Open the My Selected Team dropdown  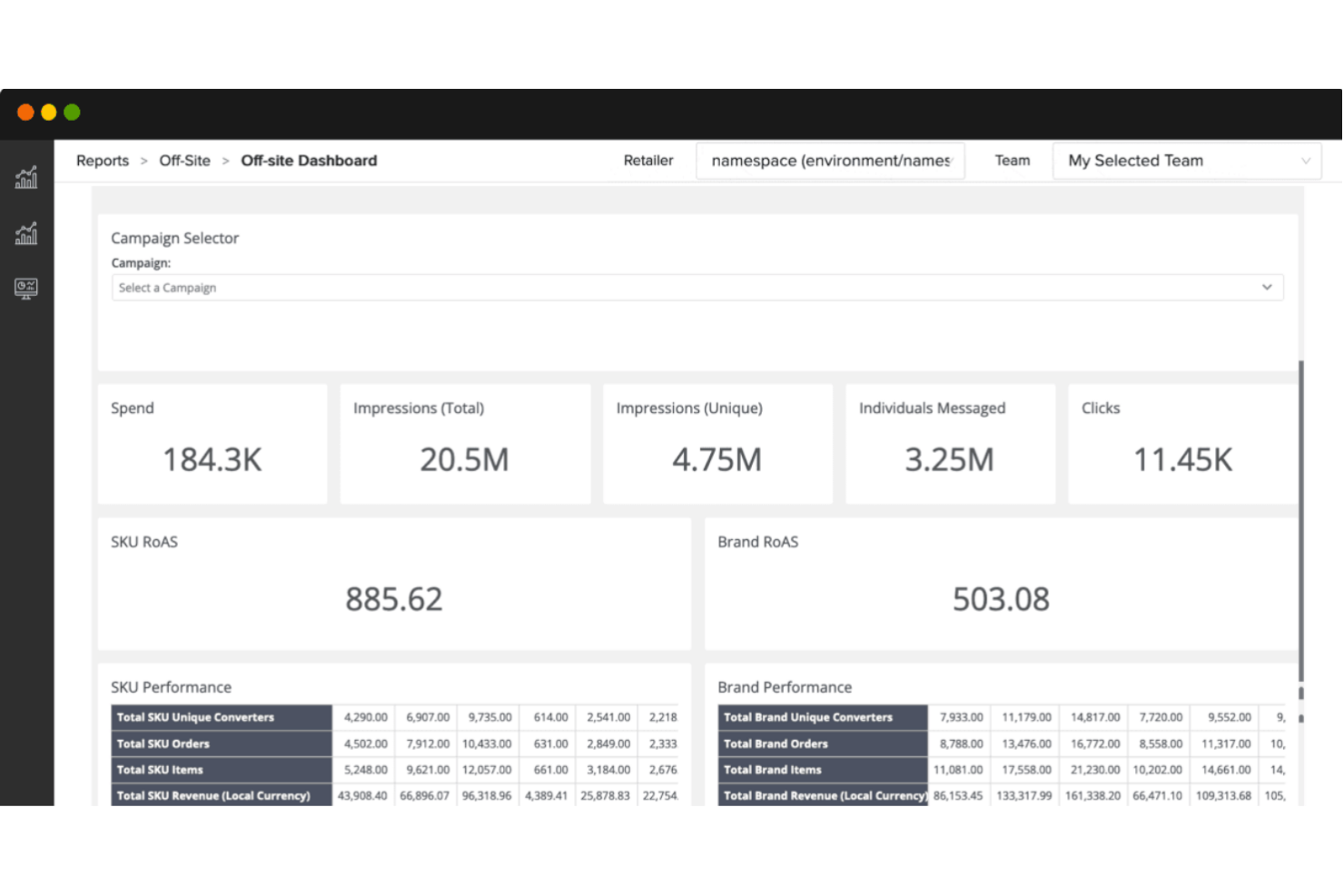[1186, 161]
